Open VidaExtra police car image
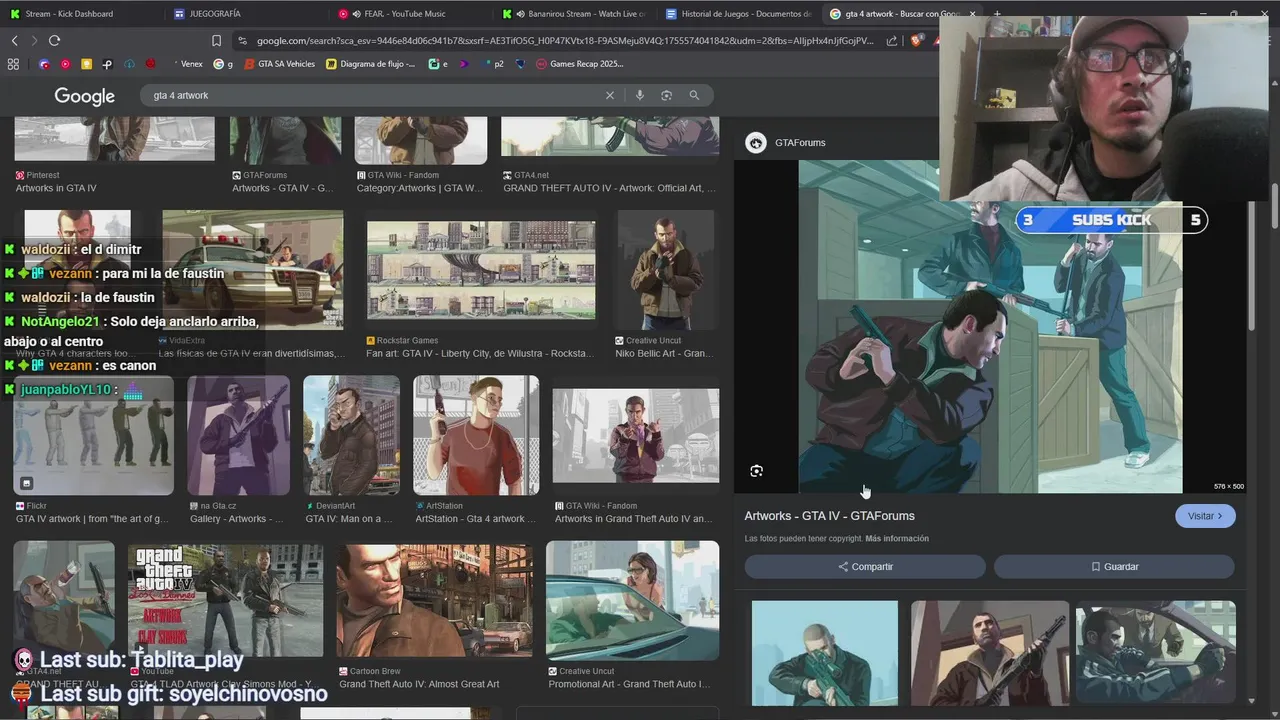1280x720 pixels. click(253, 270)
